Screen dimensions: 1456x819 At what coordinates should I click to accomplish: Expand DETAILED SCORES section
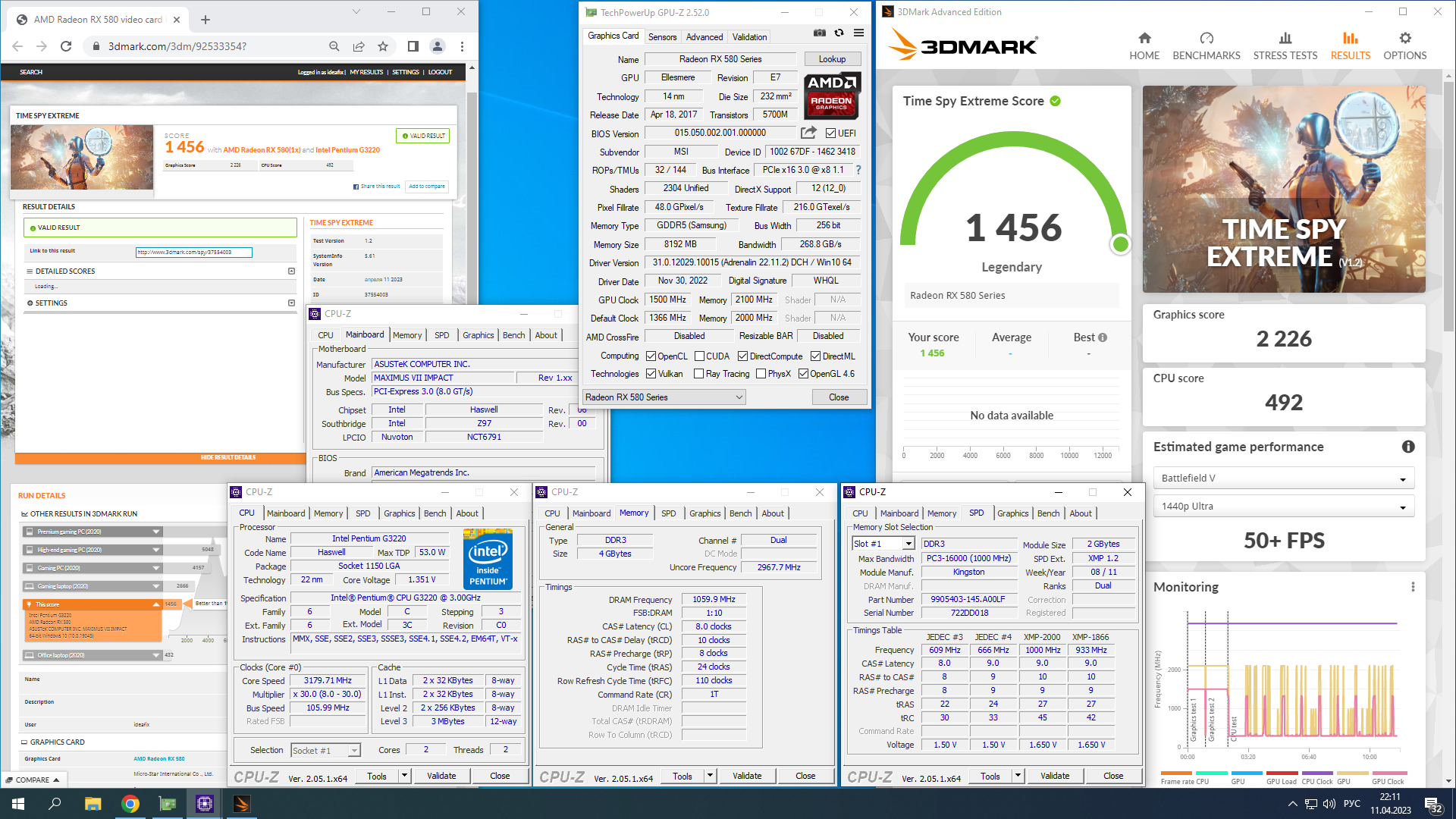click(291, 271)
